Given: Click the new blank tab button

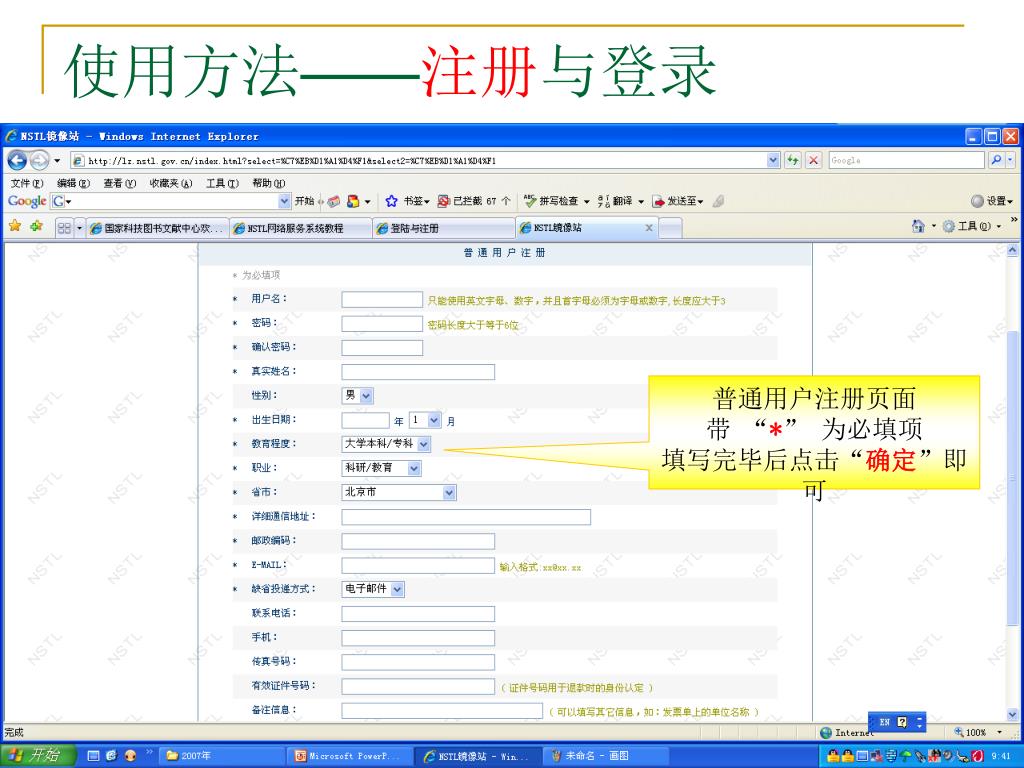Looking at the screenshot, I should click(670, 228).
